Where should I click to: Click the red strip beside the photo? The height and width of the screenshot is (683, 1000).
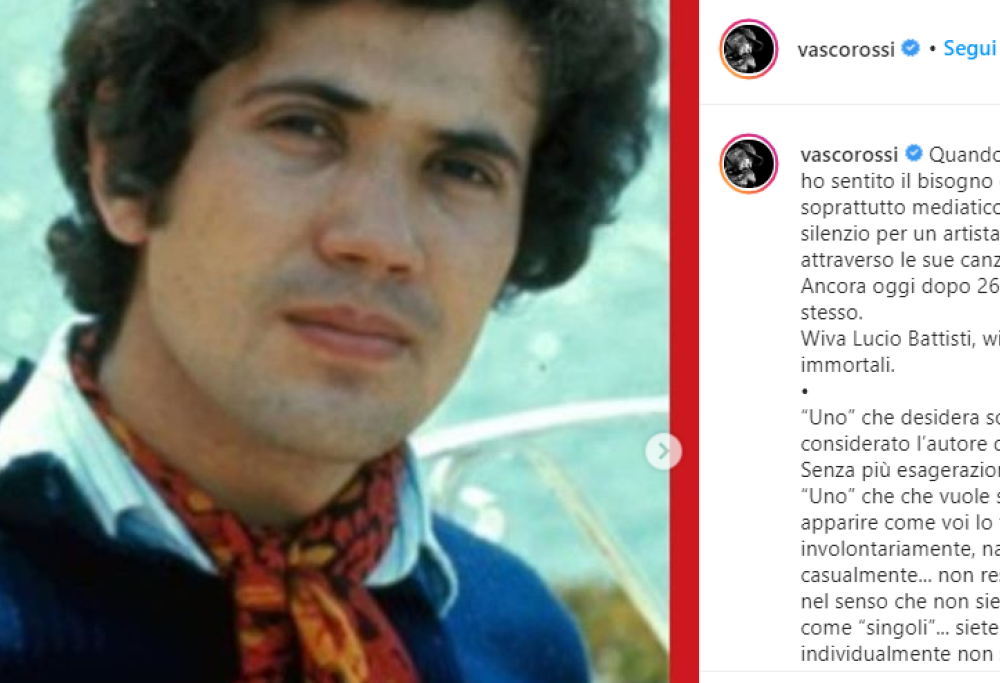click(684, 341)
